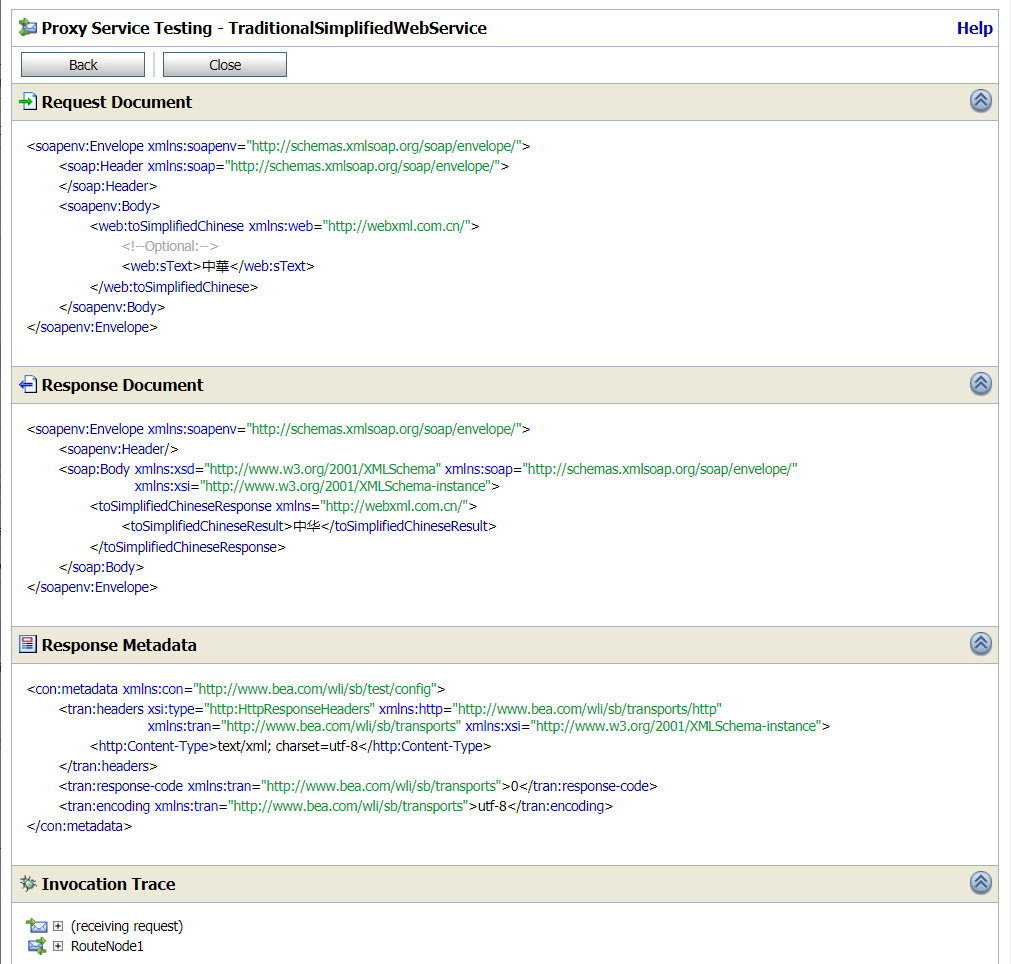Open the Help link
The image size is (1011, 964).
coord(974,28)
